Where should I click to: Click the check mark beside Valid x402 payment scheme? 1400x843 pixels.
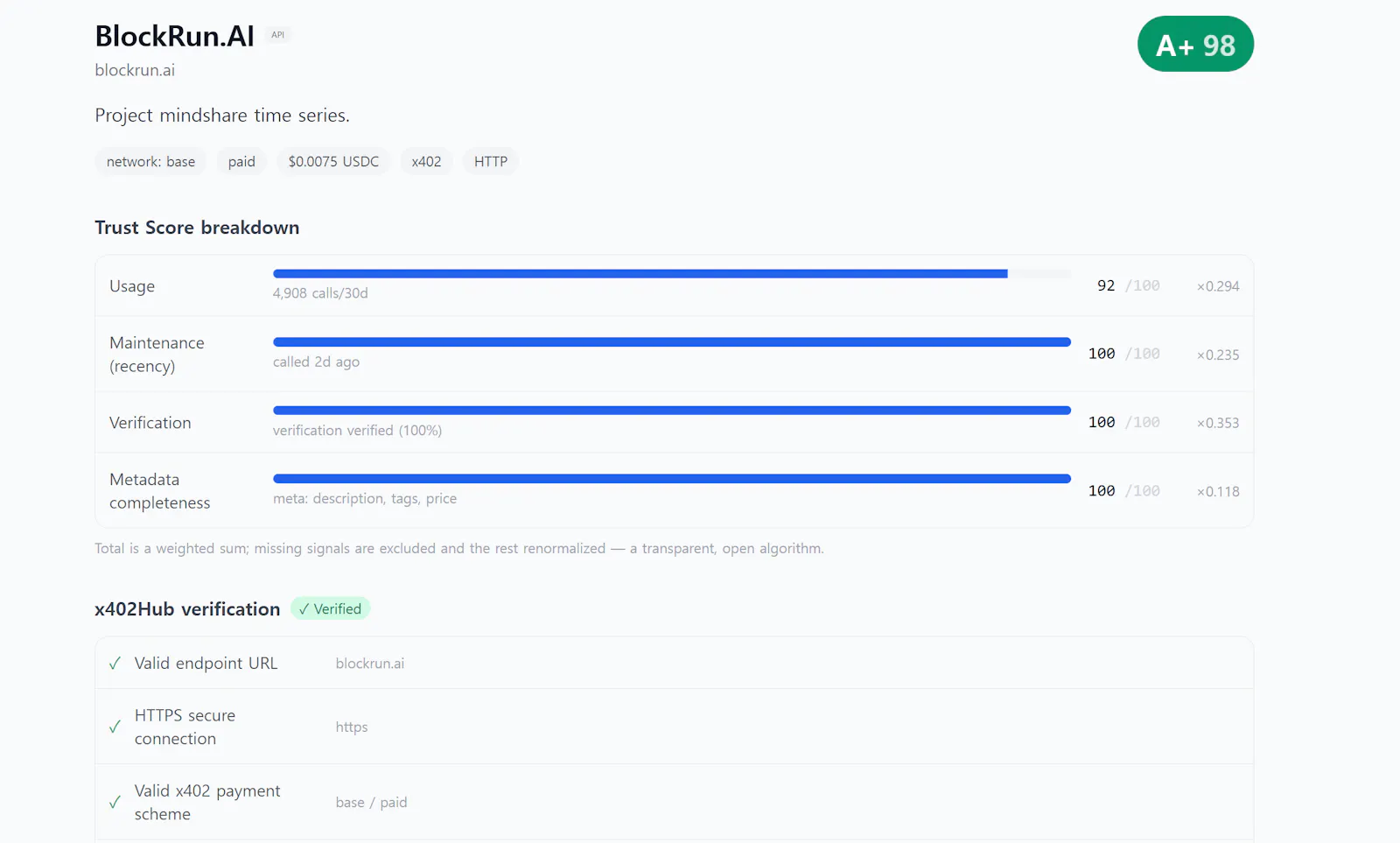[x=115, y=802]
